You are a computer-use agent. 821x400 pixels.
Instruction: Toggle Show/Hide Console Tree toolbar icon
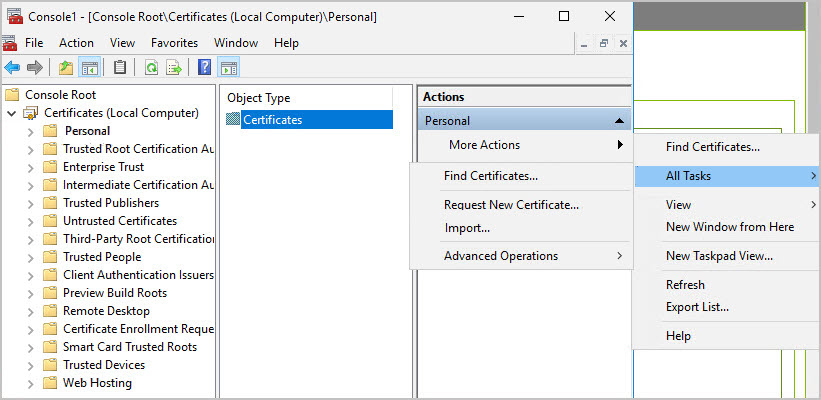90,68
